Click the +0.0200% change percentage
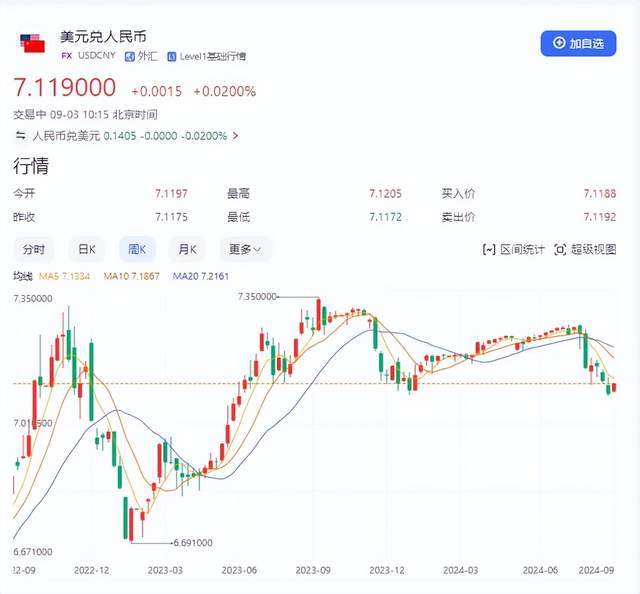 (224, 91)
